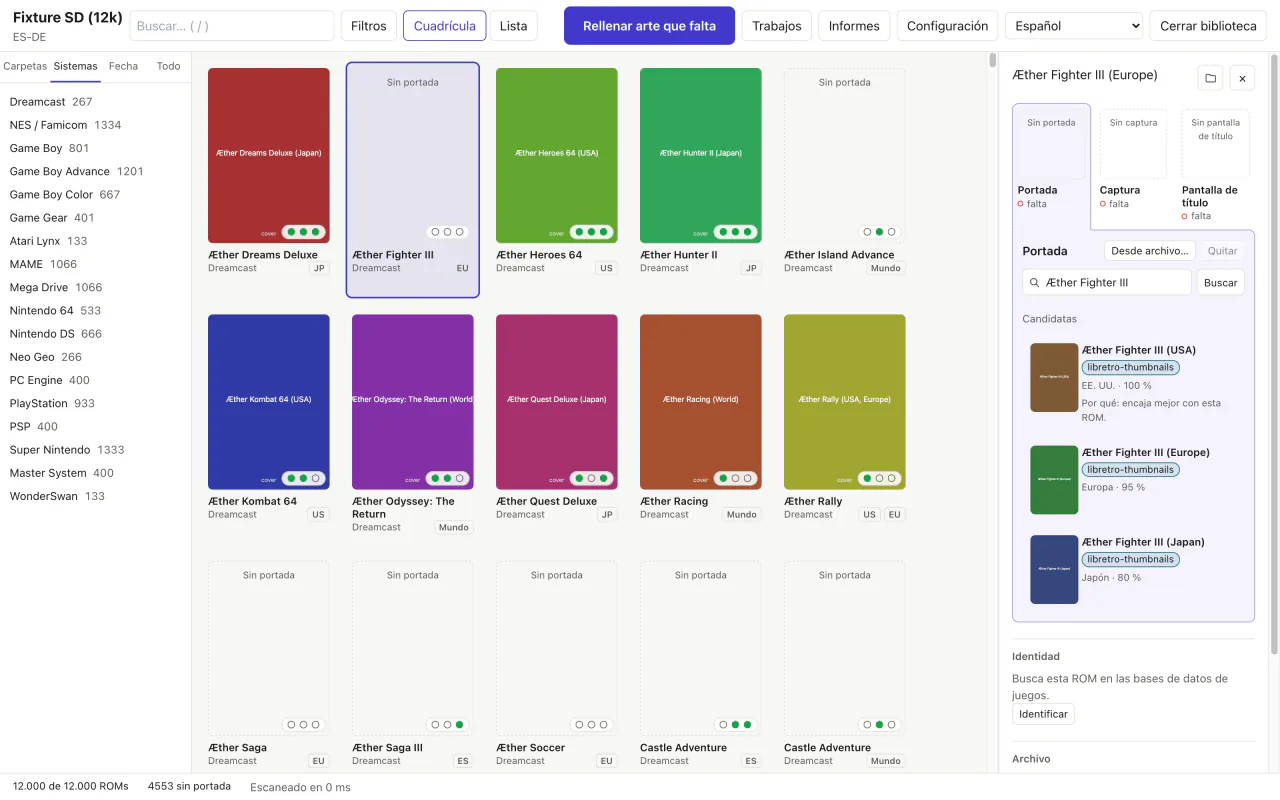Select WonderSwan system
Viewport: 1280px width, 800px height.
click(x=95, y=496)
